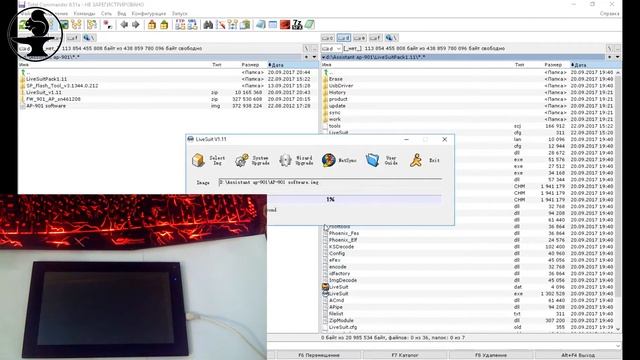
Task: Click the Pack files toolbar icon
Action: point(152,25)
